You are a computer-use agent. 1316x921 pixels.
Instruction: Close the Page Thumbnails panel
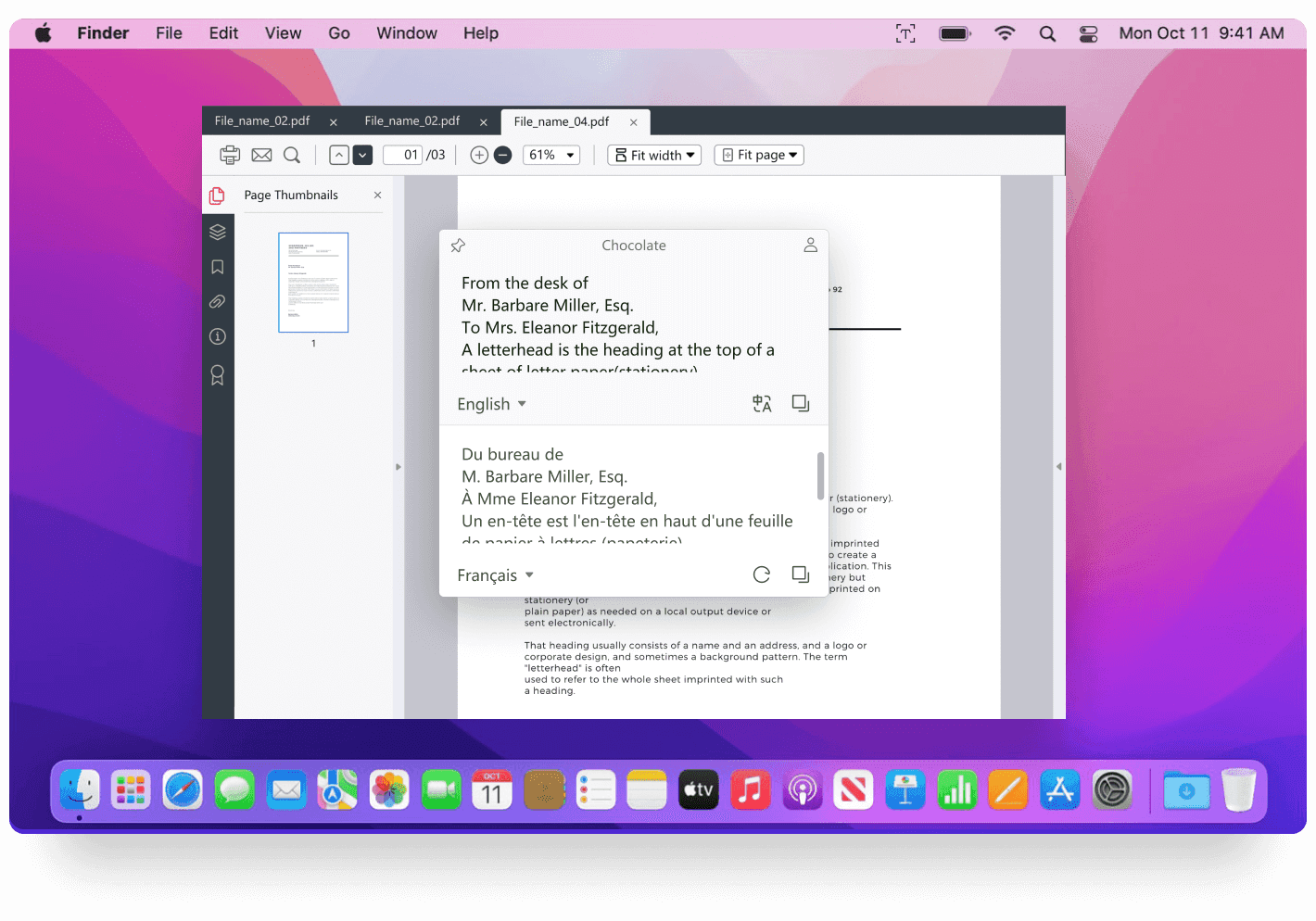tap(377, 195)
